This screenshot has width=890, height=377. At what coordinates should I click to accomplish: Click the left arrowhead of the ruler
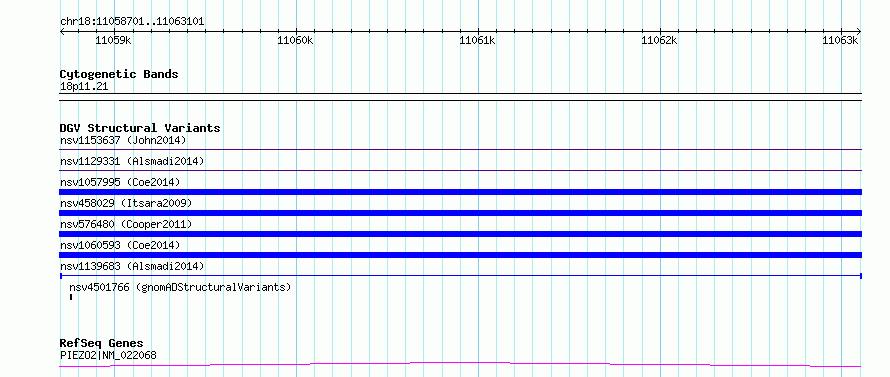click(x=62, y=31)
